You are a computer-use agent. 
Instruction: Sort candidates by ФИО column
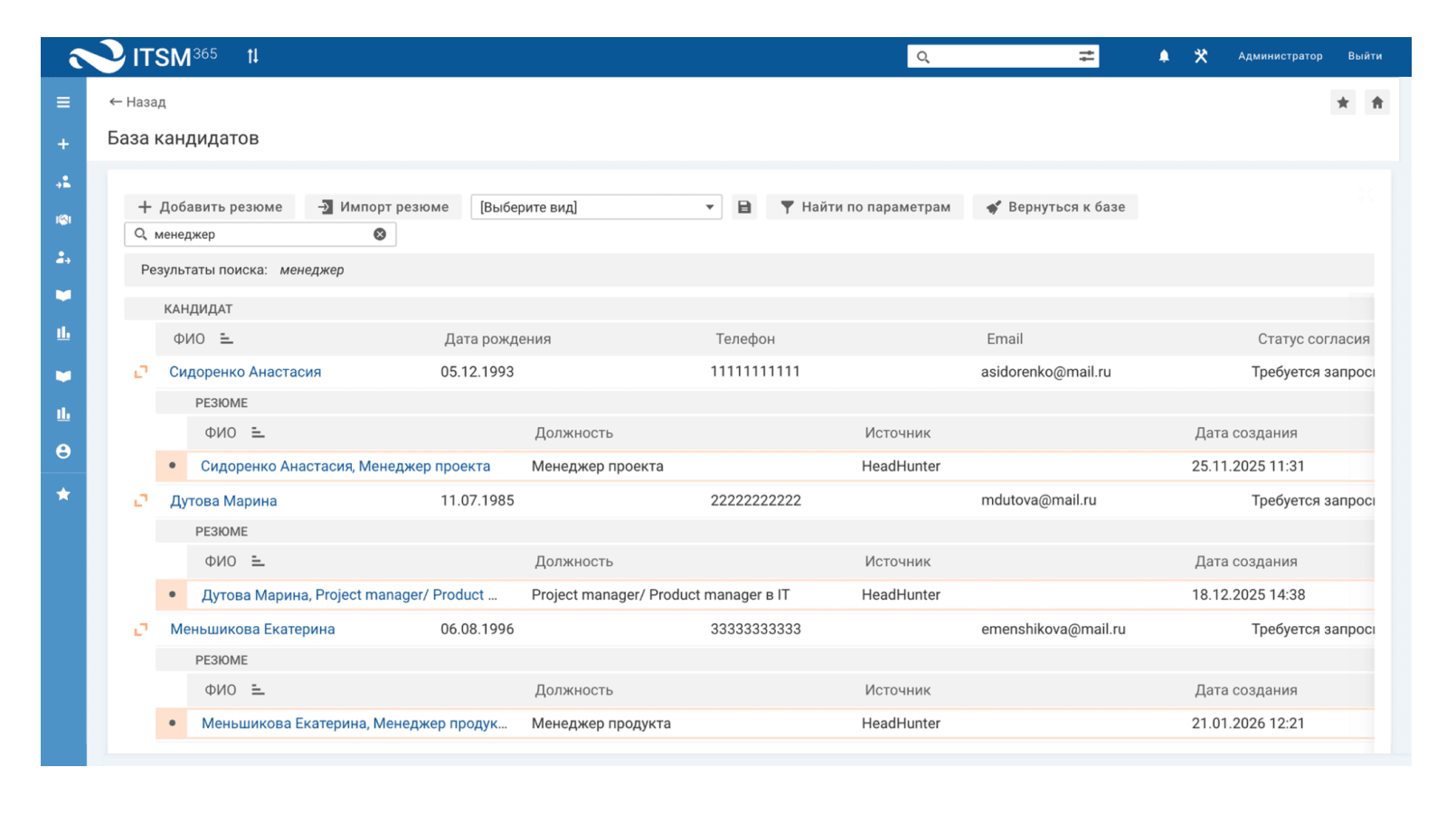(x=226, y=339)
